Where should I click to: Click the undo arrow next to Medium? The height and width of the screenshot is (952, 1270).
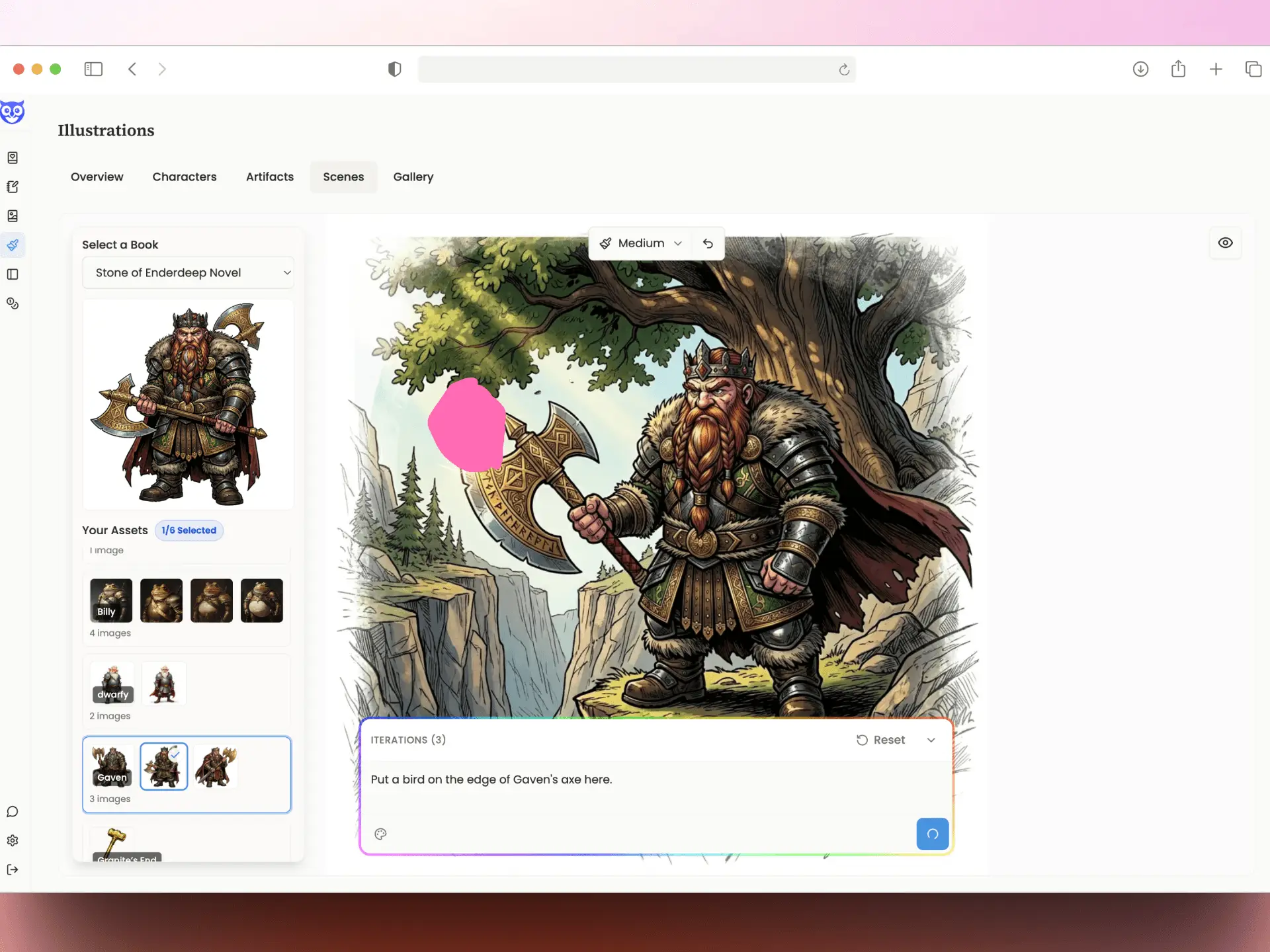708,243
